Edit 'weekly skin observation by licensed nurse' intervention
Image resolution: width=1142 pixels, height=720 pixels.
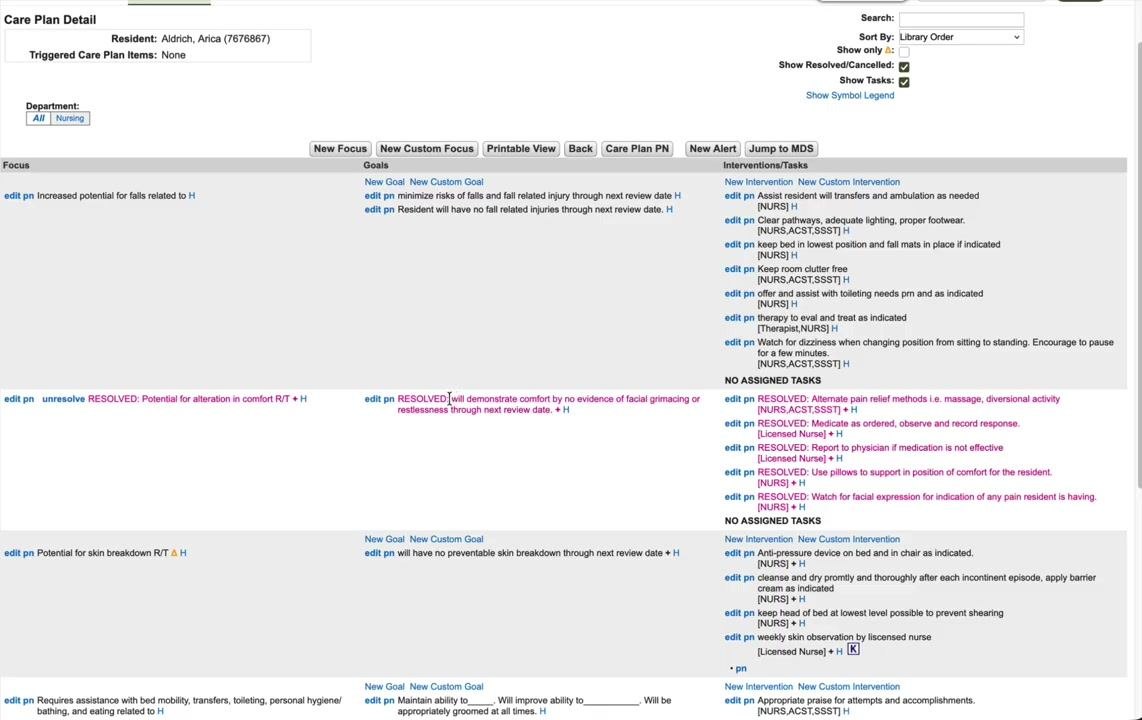tap(733, 637)
